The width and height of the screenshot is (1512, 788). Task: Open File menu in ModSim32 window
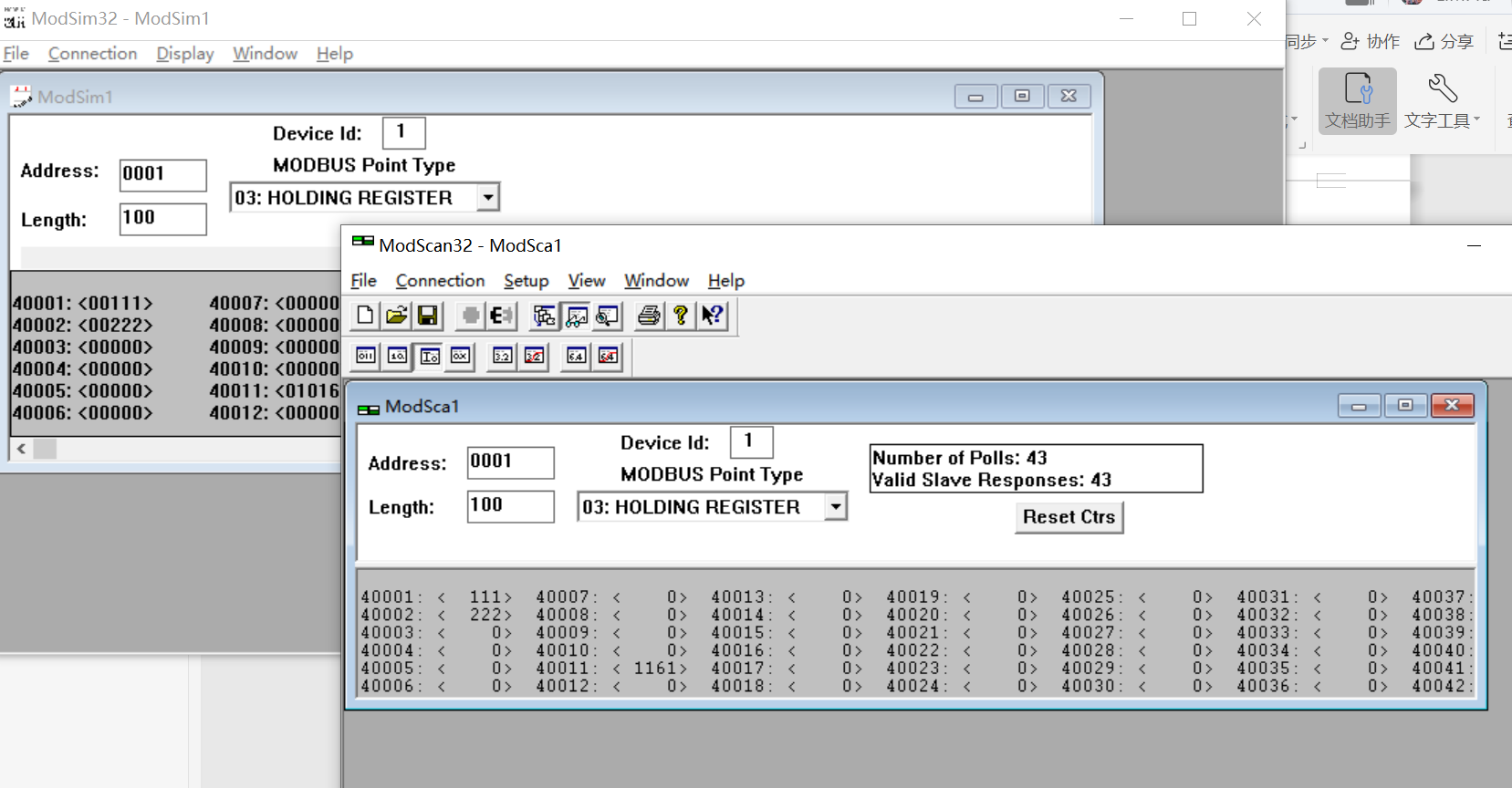pos(16,54)
